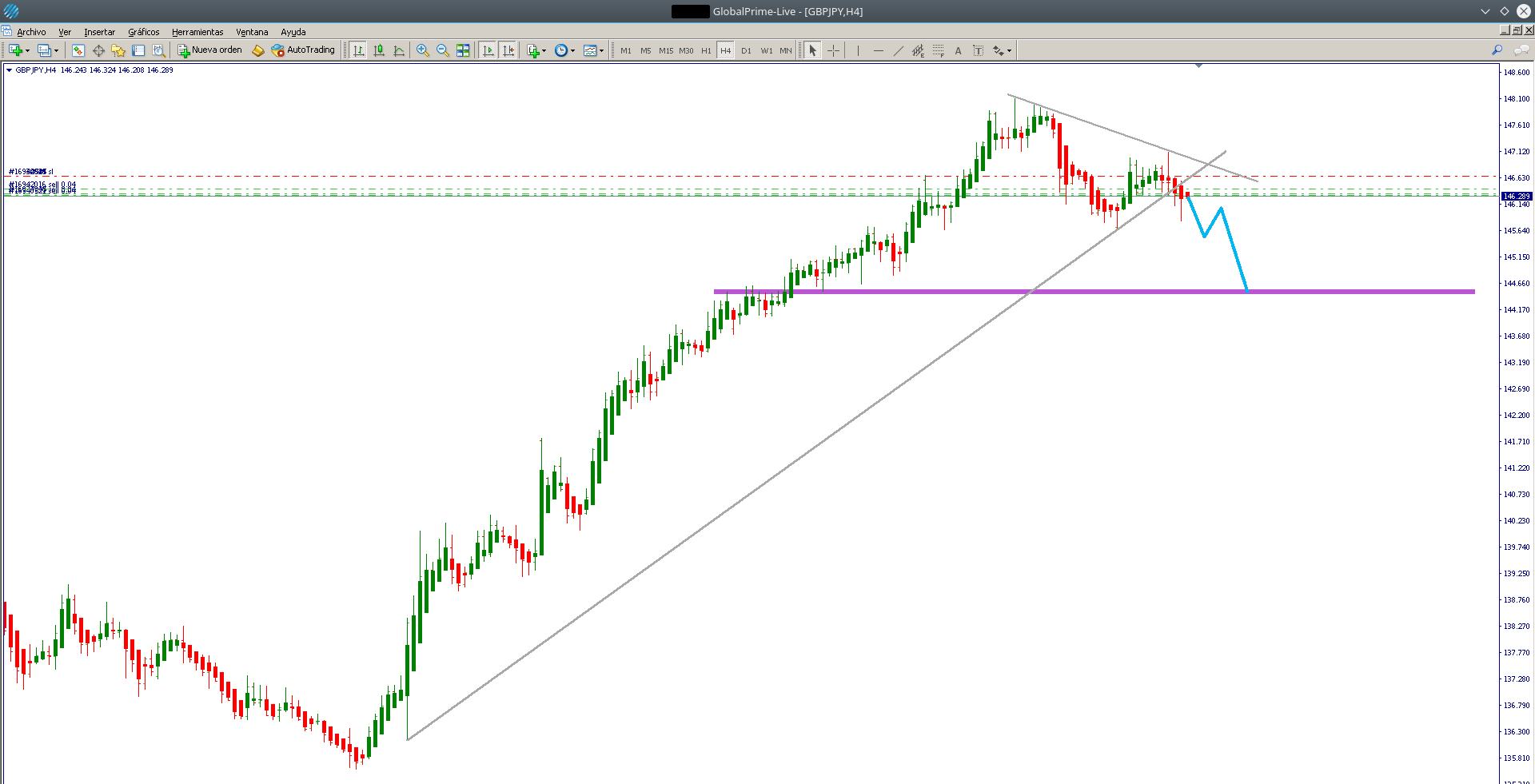The height and width of the screenshot is (784, 1535).
Task: Expand the profiles dropdown arrow
Action: (56, 50)
